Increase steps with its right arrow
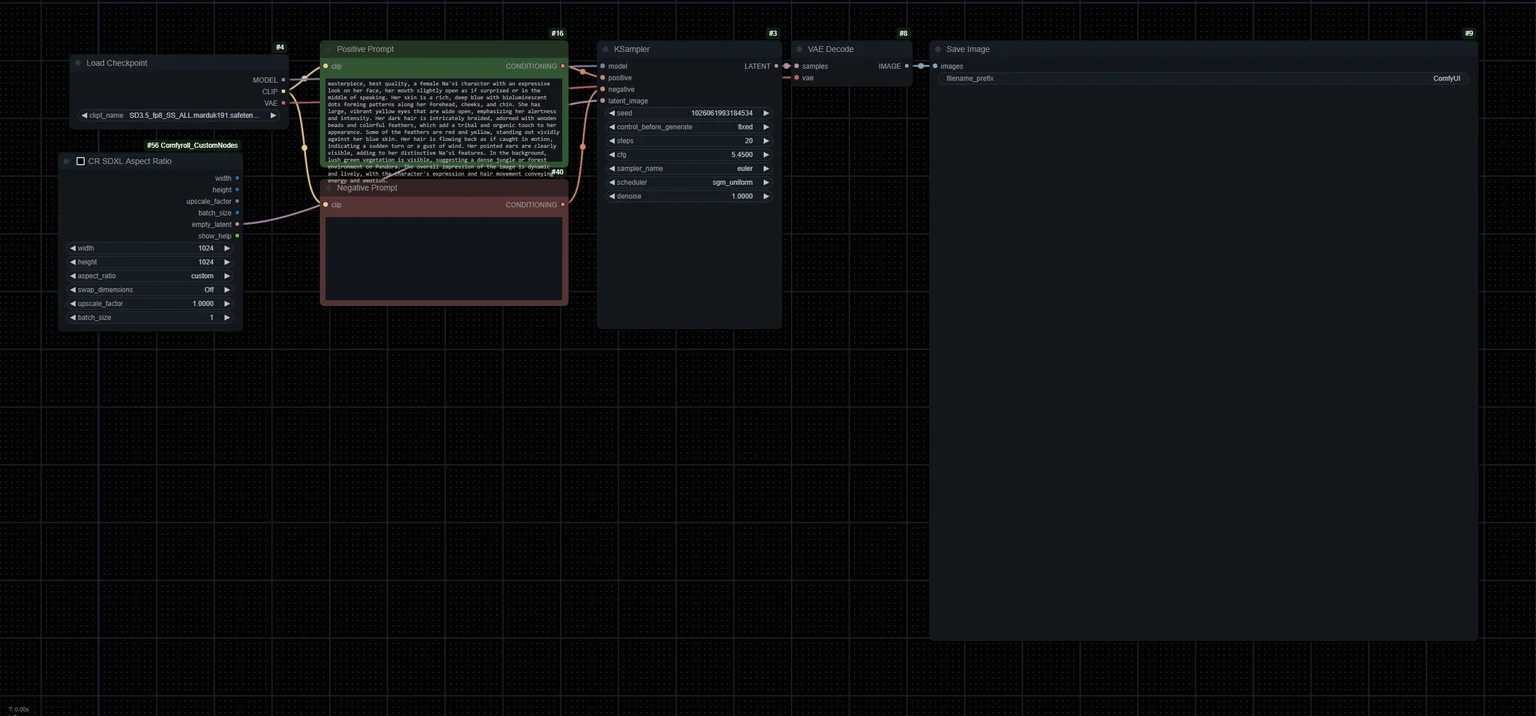1536x716 pixels. coord(766,141)
